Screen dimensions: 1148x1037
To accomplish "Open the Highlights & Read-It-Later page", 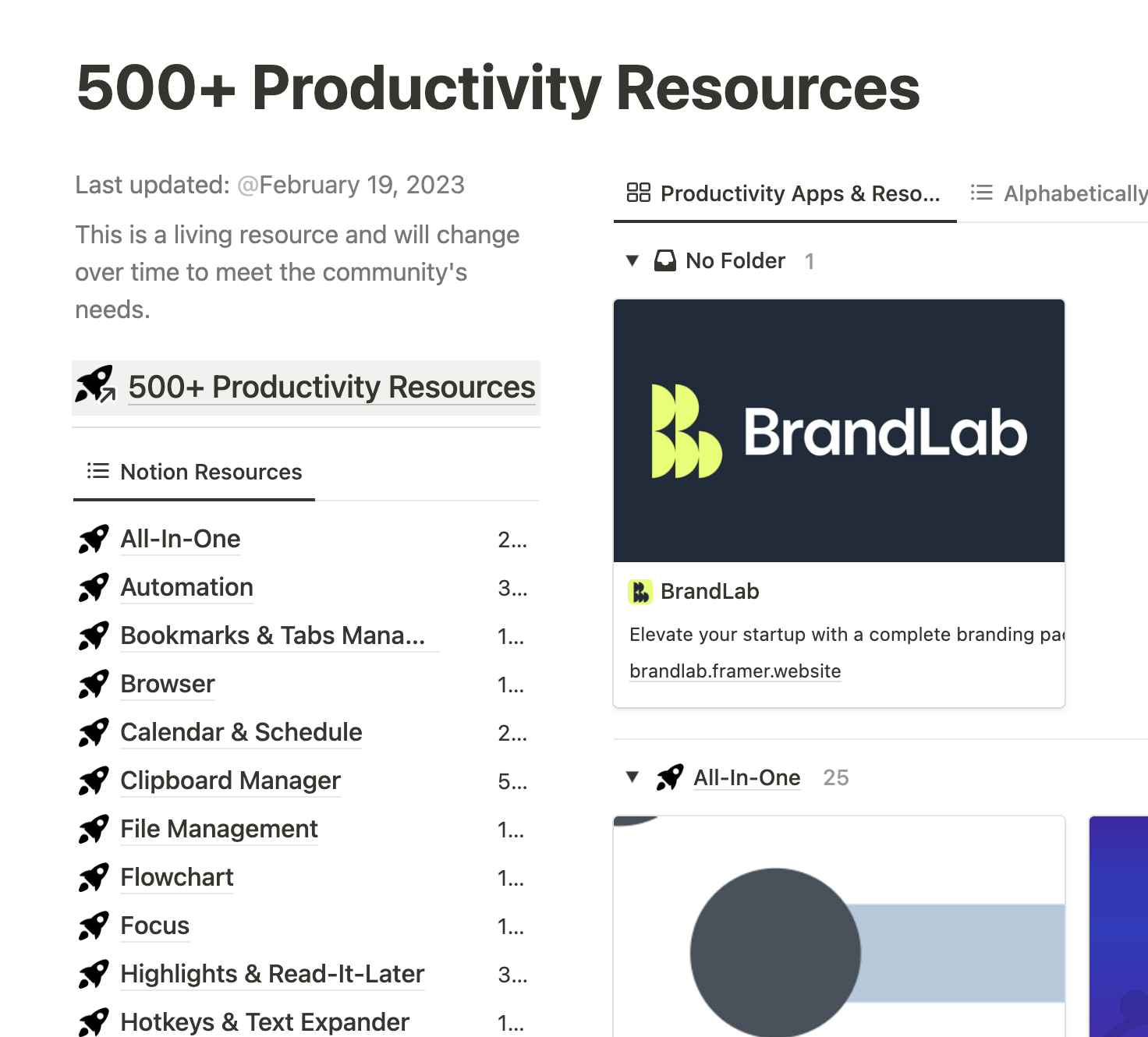I will click(x=272, y=975).
